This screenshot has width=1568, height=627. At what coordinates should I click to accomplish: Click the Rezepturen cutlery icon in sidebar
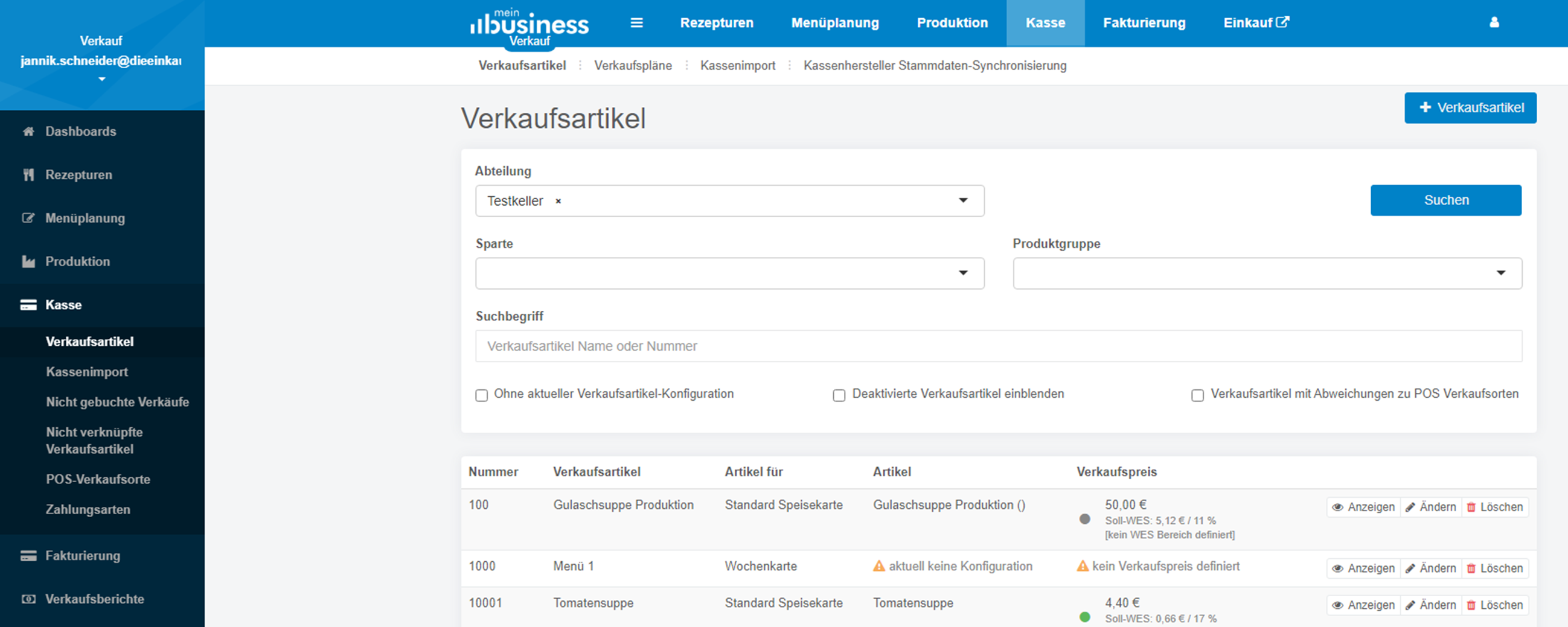point(28,175)
